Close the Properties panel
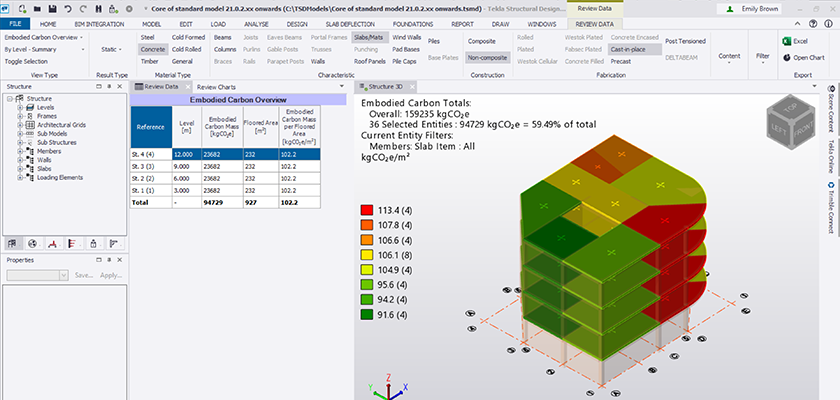 119,260
